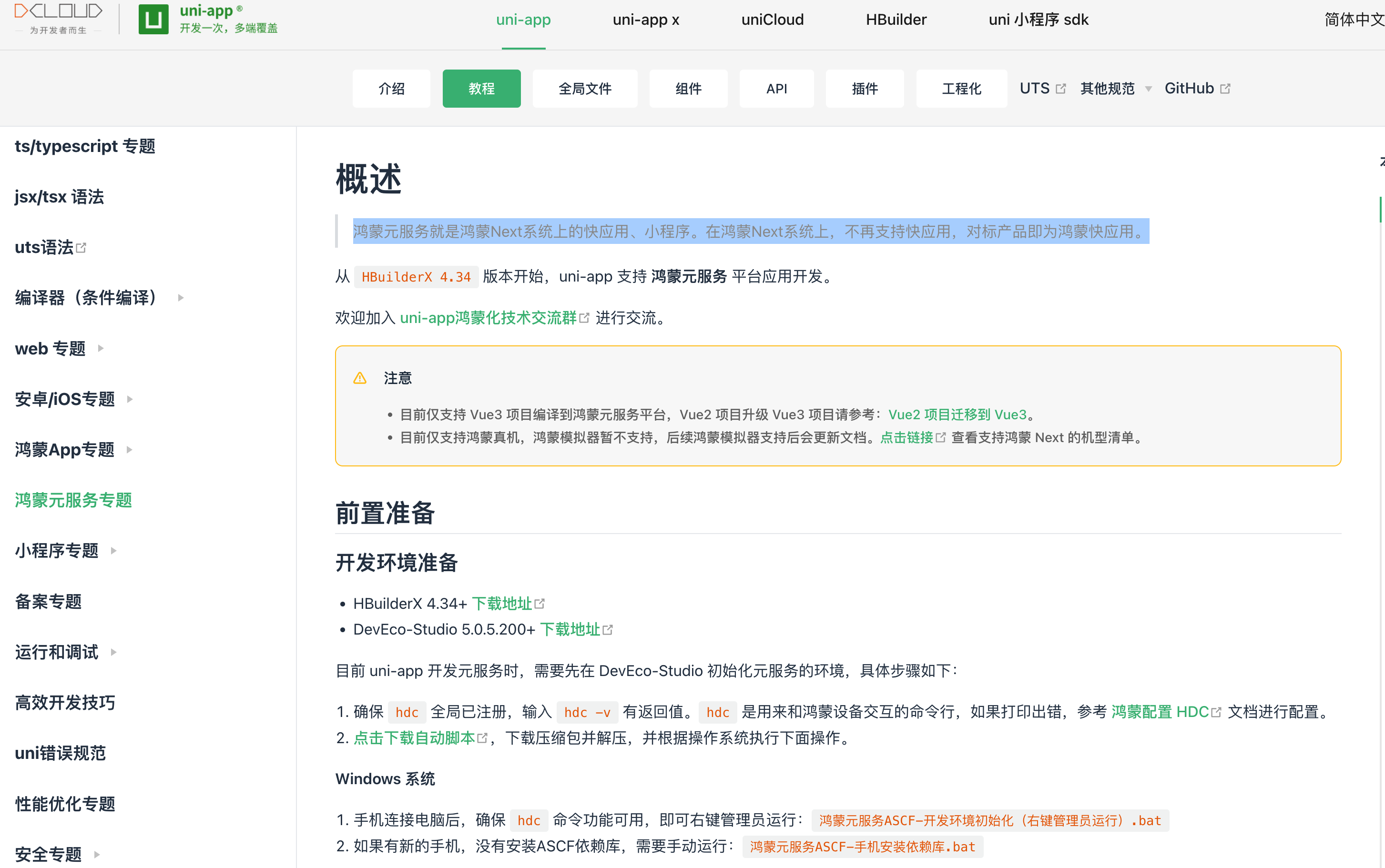1385x868 pixels.
Task: Click the external icon after 鸿蒙配置 HDC
Action: click(1216, 712)
